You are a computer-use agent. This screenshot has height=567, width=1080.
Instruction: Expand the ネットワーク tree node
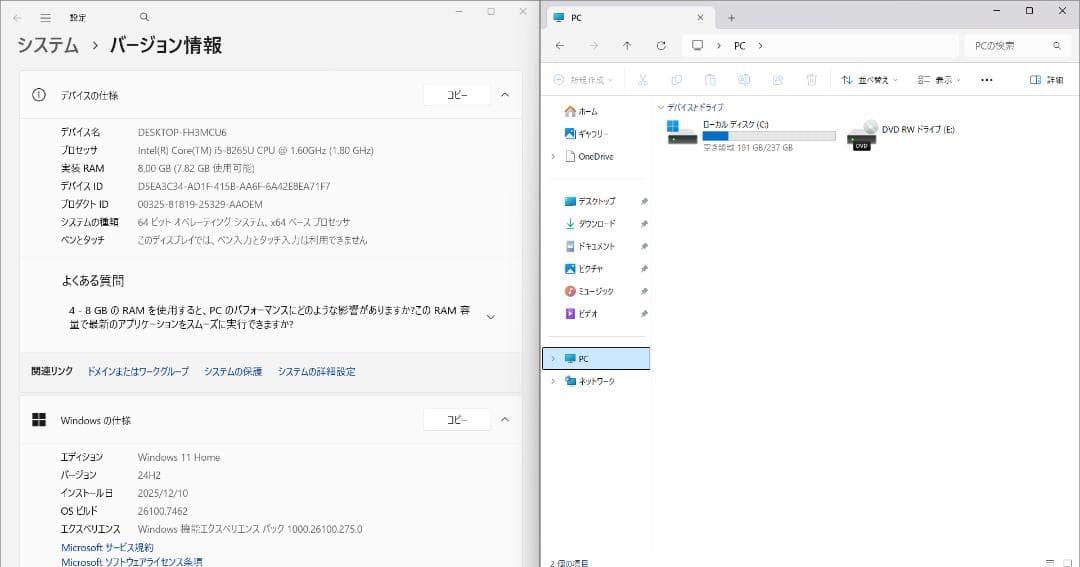[x=553, y=381]
